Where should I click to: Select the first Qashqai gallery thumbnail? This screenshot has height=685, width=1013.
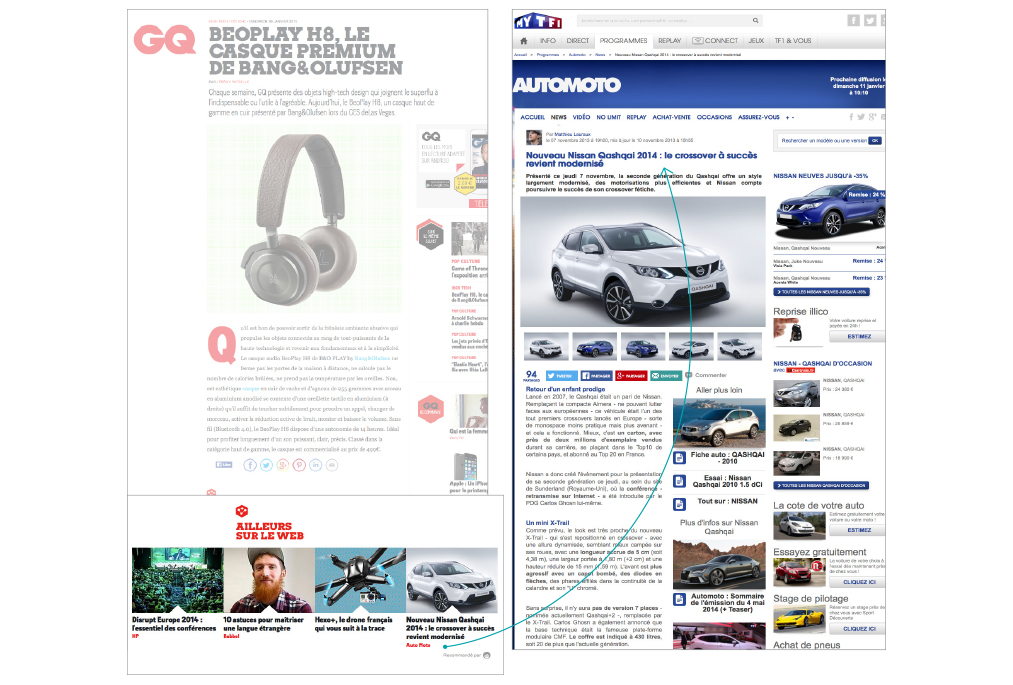pos(546,346)
